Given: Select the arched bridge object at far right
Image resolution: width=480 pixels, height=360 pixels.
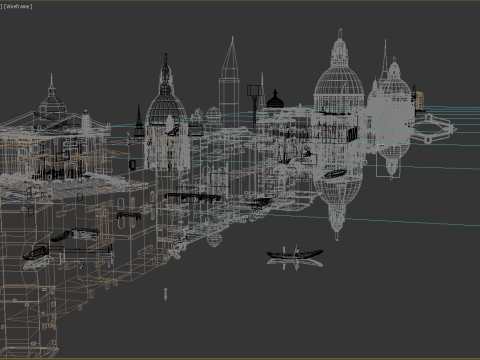Looking at the screenshot, I should 432,129.
